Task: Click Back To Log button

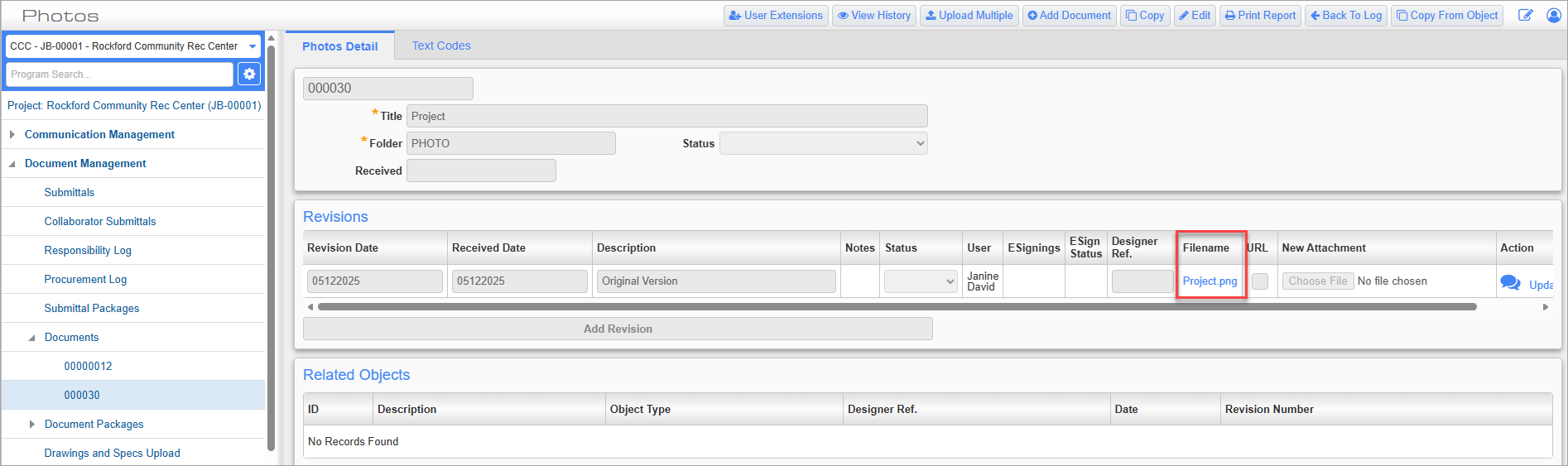Action: [1346, 16]
